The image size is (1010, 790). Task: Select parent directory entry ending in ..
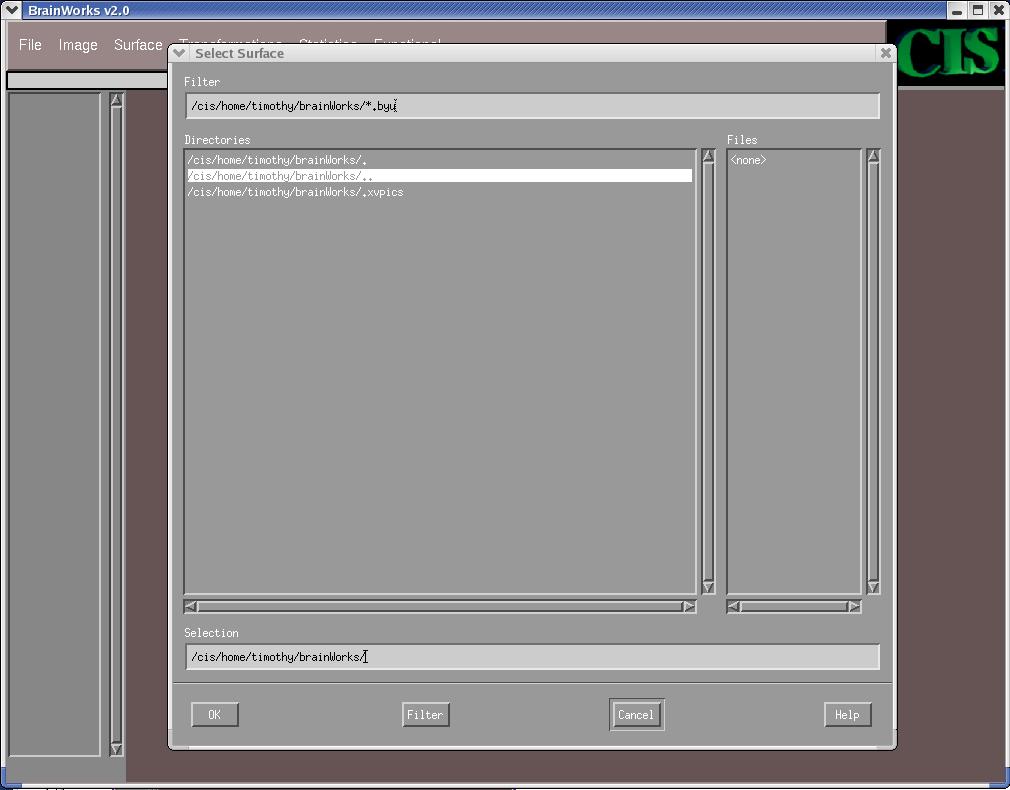tap(439, 175)
